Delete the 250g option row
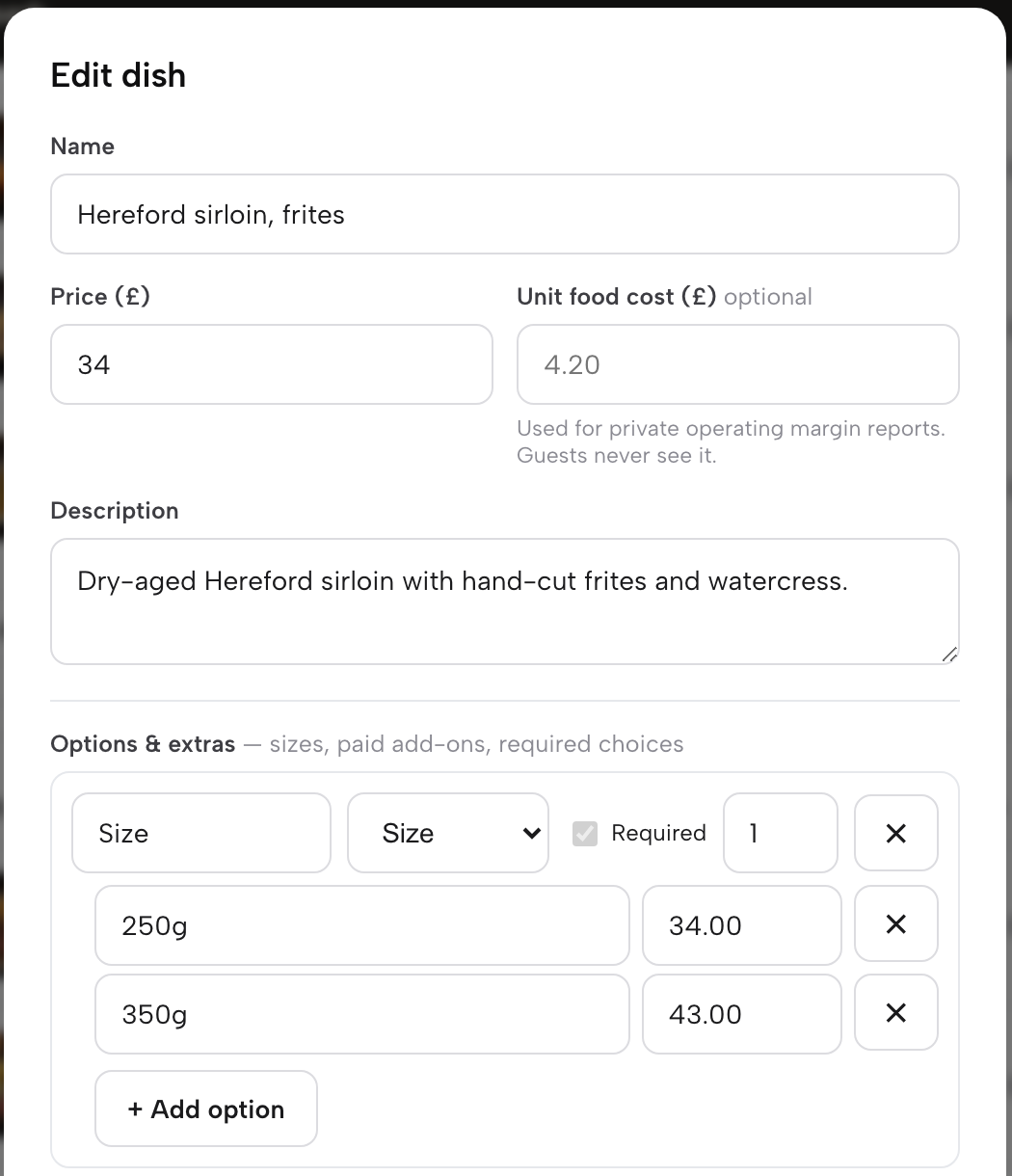 click(x=895, y=924)
